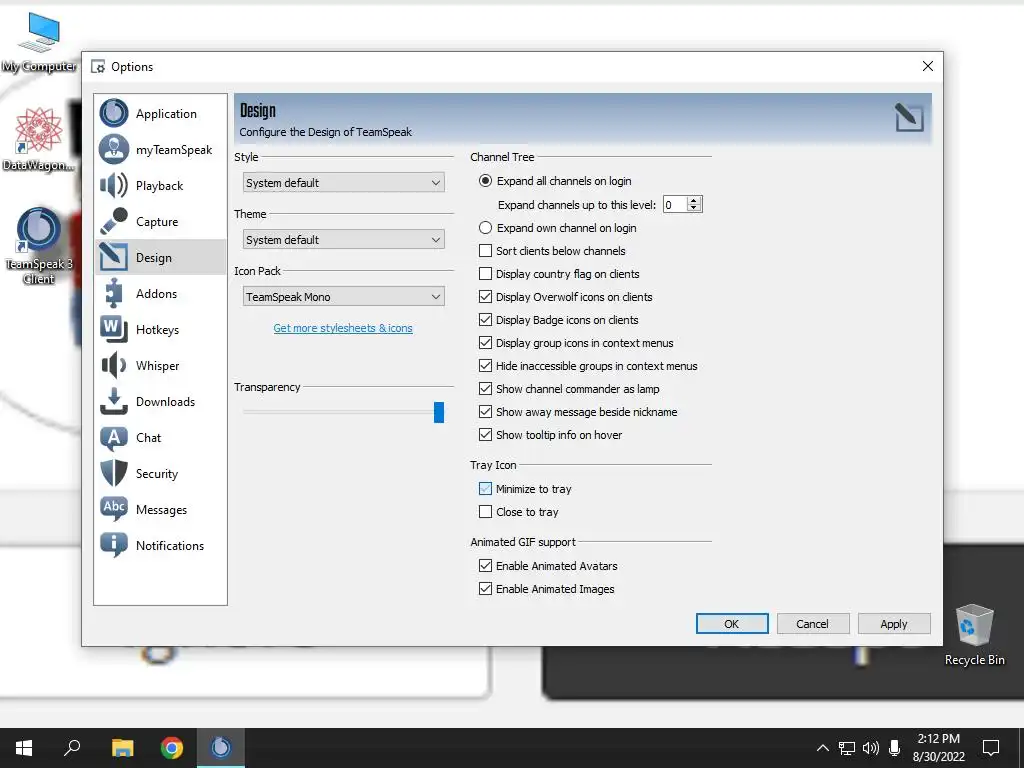Screen dimensions: 1024x768
Task: Click the Capture microphone icon
Action: [x=114, y=221]
